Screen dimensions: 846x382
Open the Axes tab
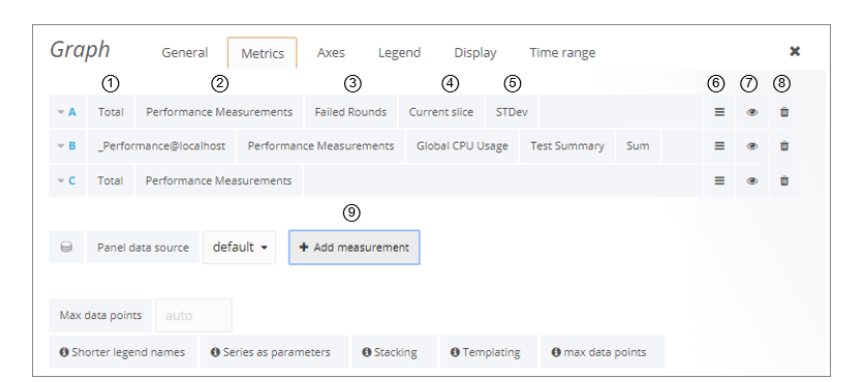pos(331,52)
